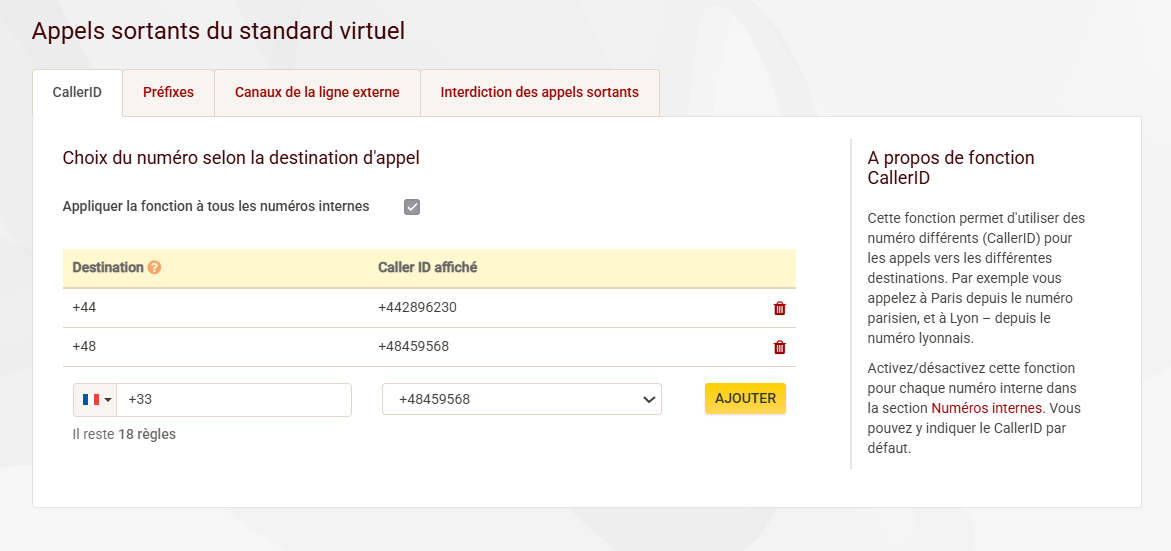Click the +442896230 caller ID value

[417, 308]
